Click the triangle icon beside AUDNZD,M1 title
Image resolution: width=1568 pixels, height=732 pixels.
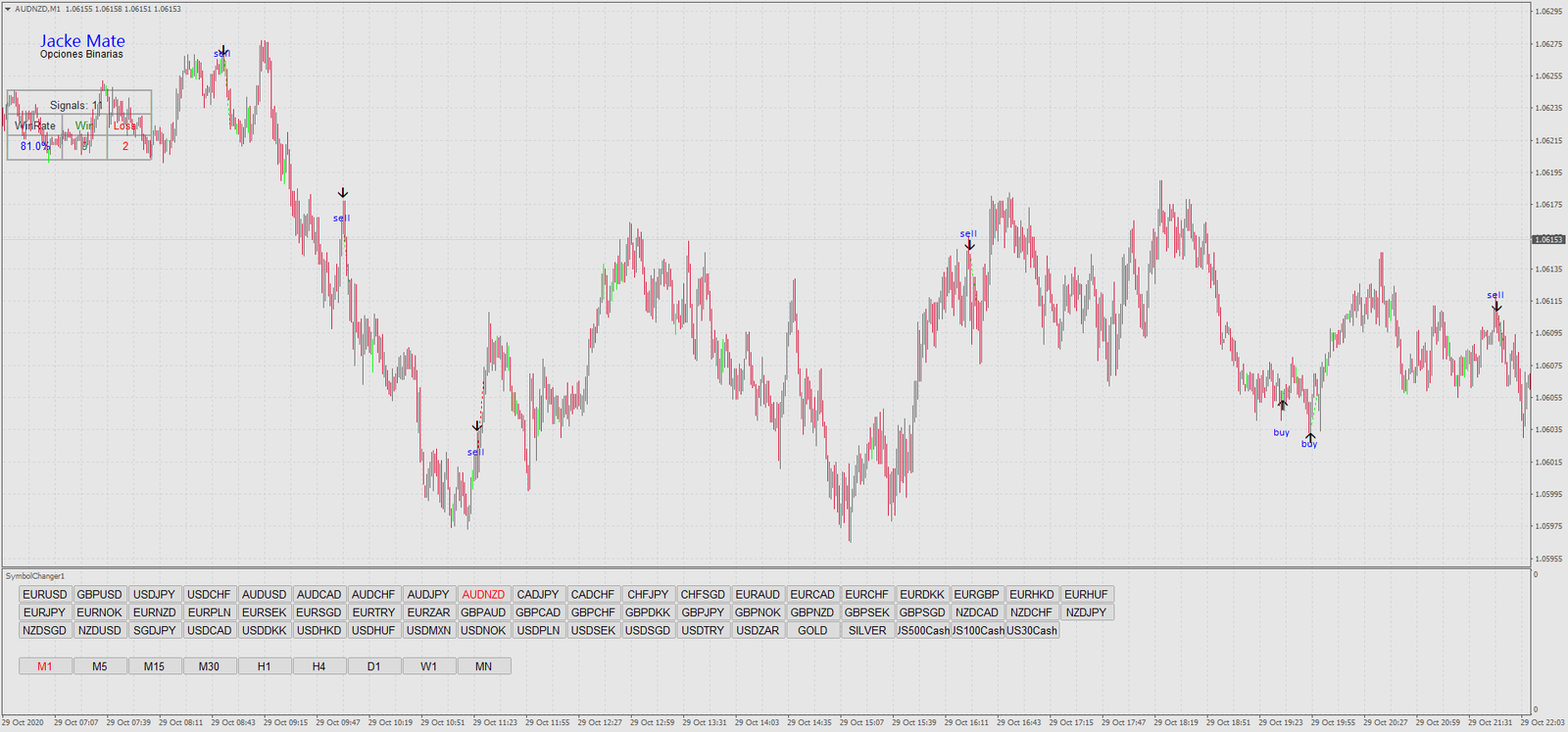point(8,9)
